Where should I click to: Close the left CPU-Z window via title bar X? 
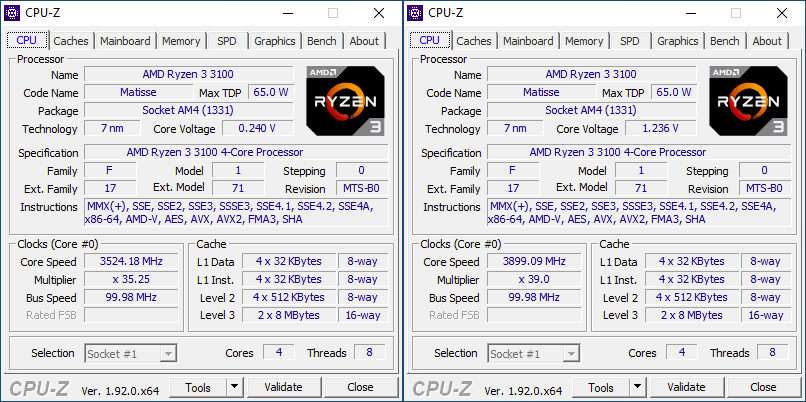tap(378, 13)
